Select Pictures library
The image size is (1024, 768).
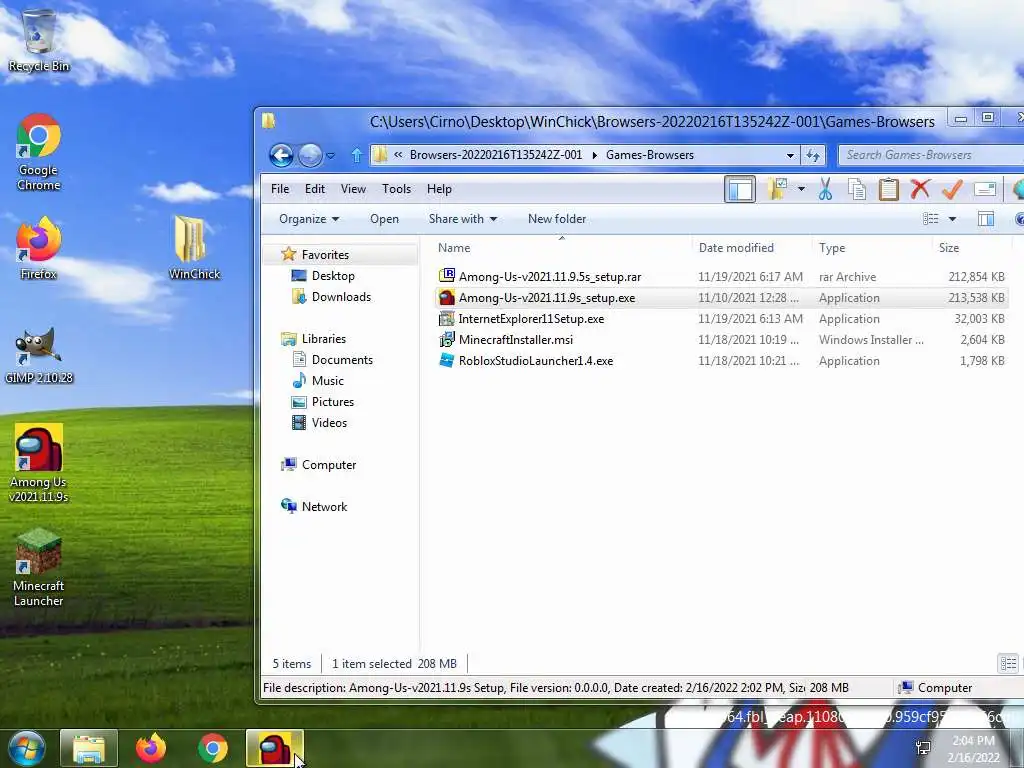click(332, 402)
